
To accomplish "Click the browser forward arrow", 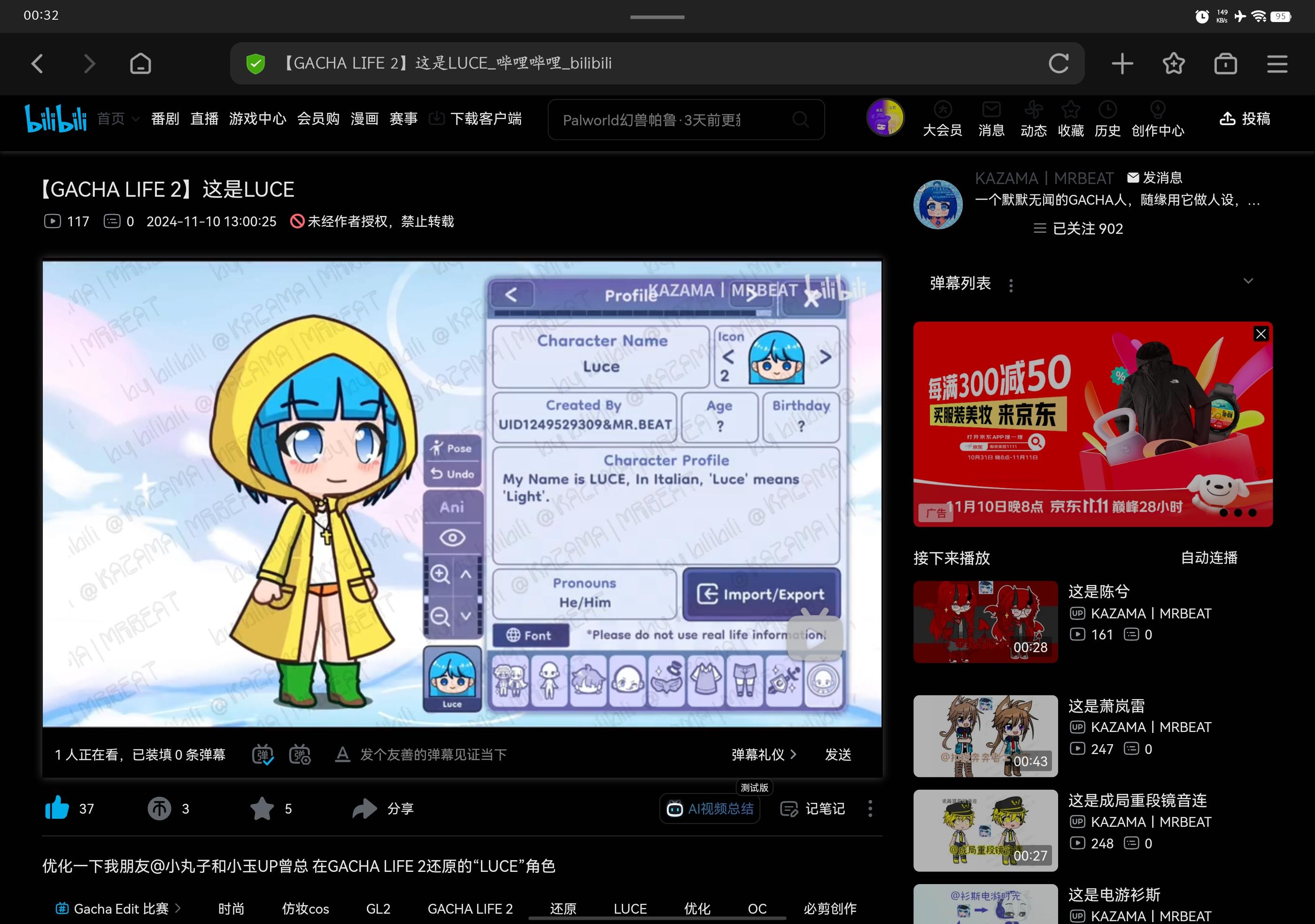I will [x=89, y=63].
